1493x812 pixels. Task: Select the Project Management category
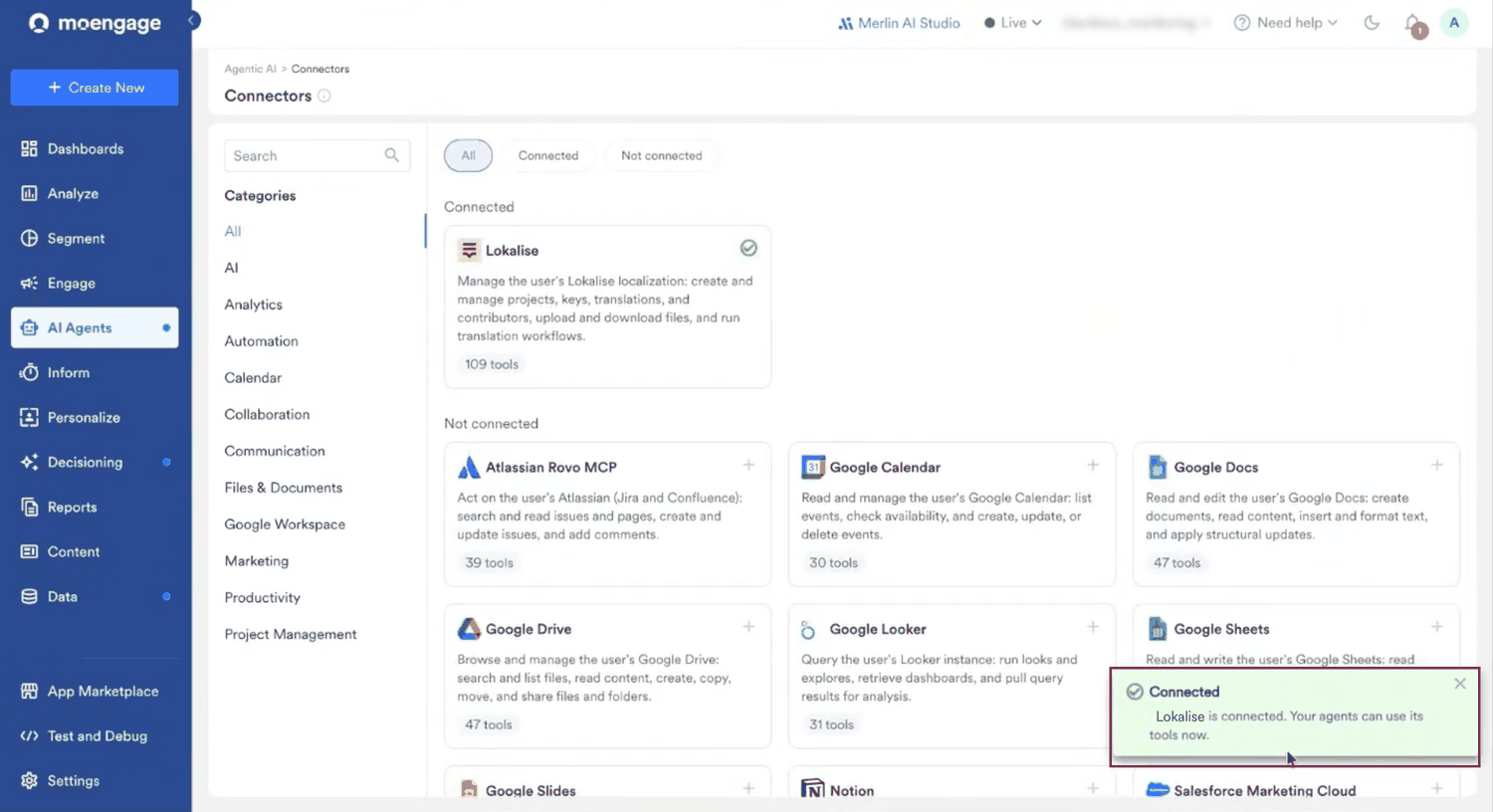(291, 634)
